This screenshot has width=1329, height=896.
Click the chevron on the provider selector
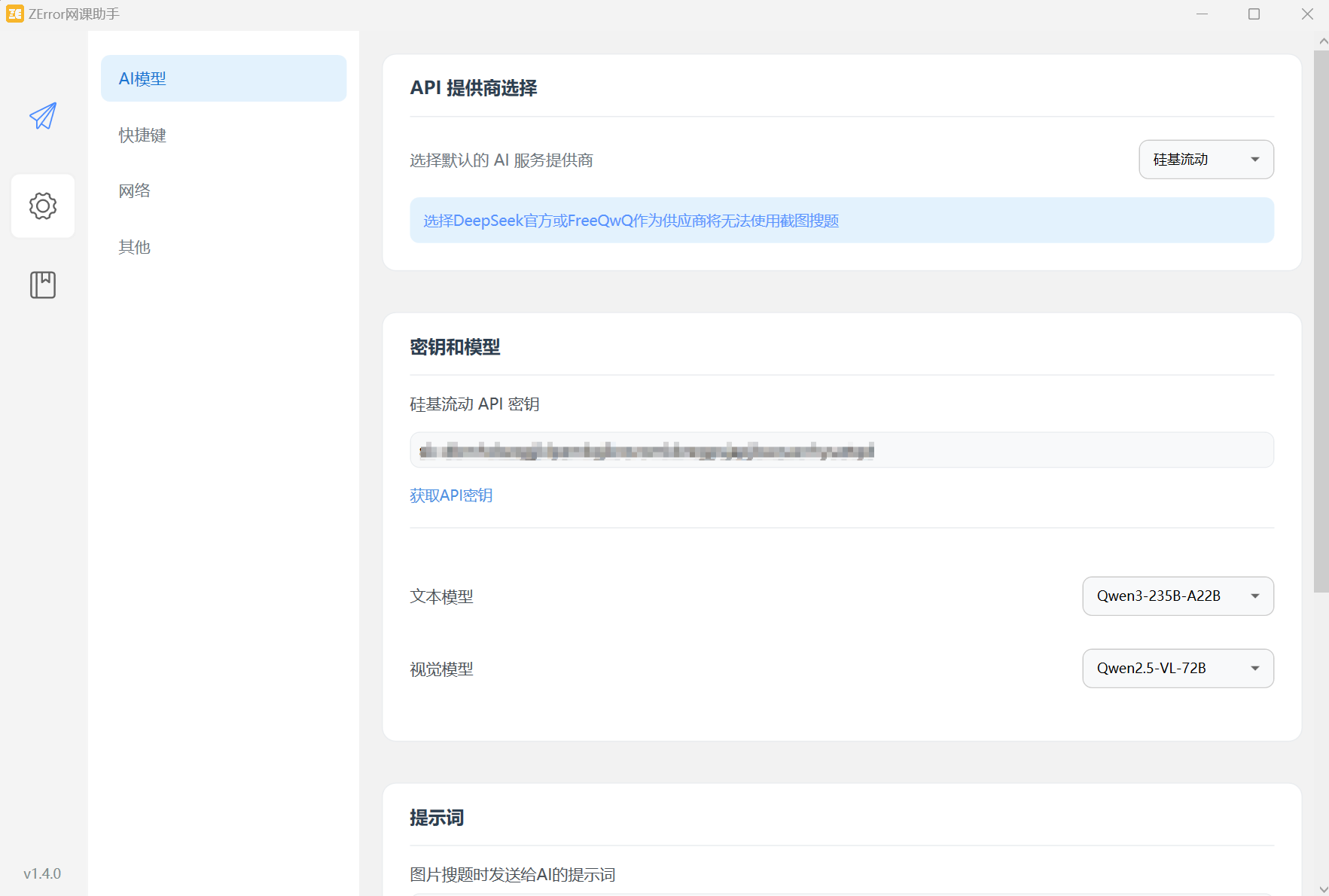(x=1254, y=159)
